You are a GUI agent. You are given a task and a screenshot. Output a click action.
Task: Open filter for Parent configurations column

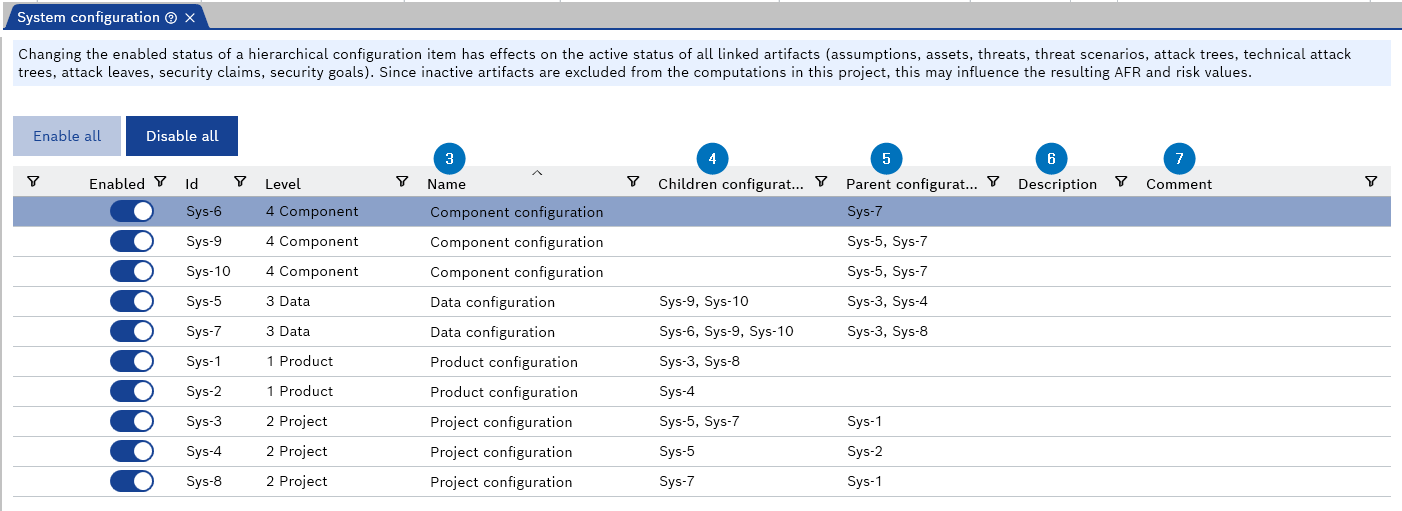point(993,182)
